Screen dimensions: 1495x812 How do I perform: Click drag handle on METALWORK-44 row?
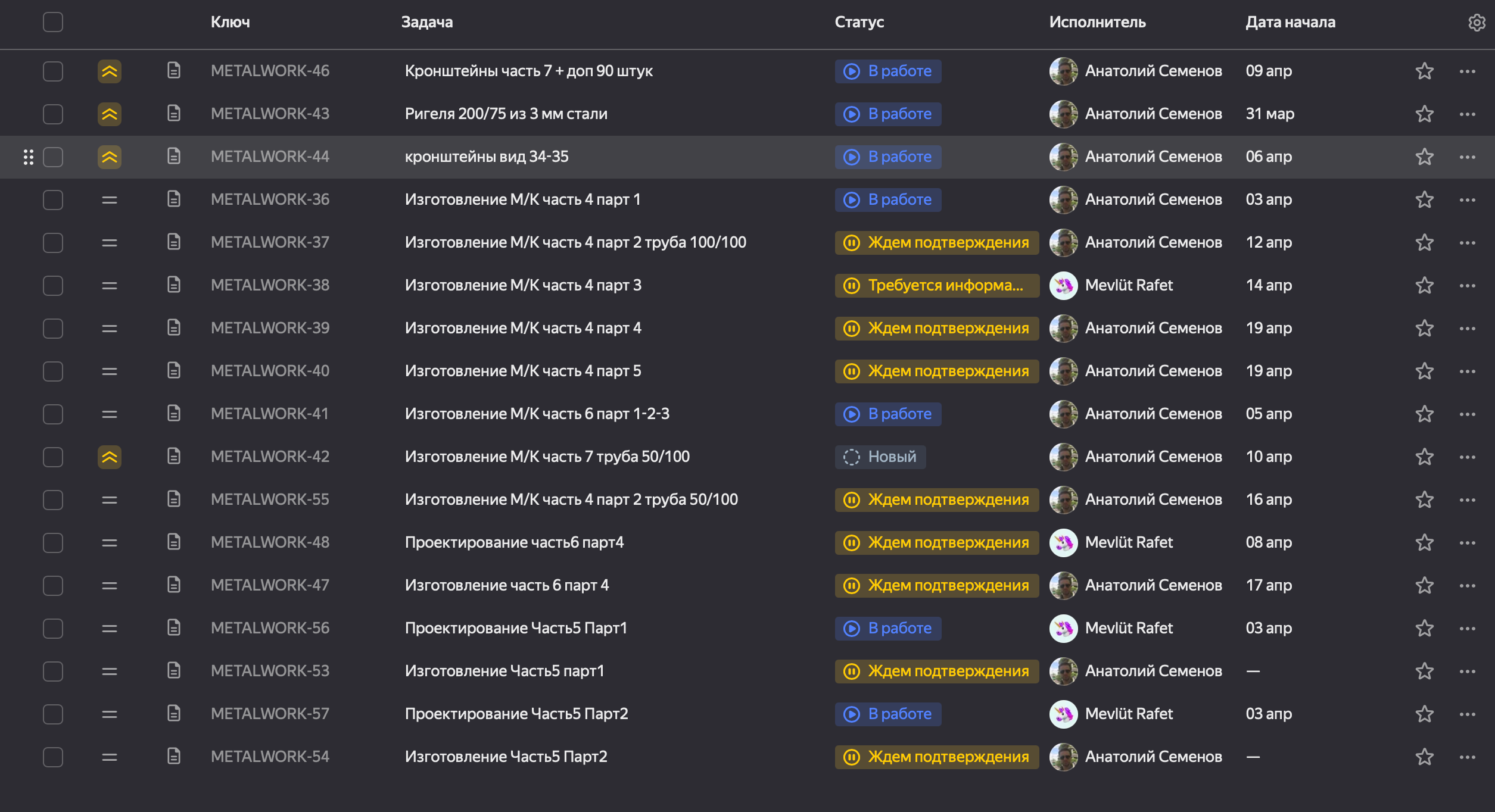(x=28, y=157)
